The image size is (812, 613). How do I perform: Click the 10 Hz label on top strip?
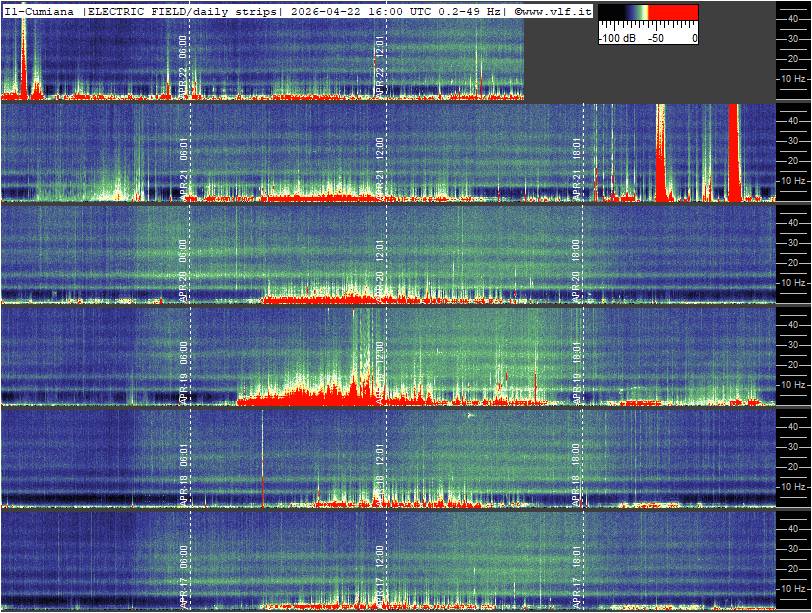click(x=794, y=78)
